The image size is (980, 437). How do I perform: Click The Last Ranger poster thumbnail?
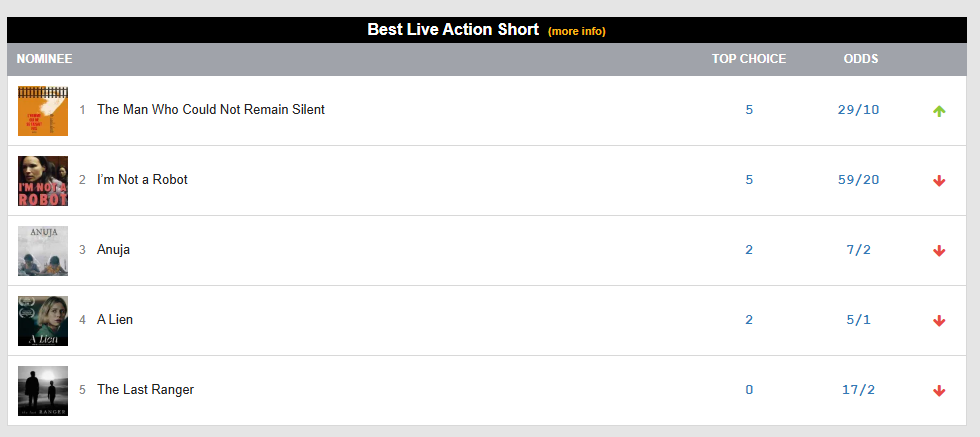tap(43, 390)
